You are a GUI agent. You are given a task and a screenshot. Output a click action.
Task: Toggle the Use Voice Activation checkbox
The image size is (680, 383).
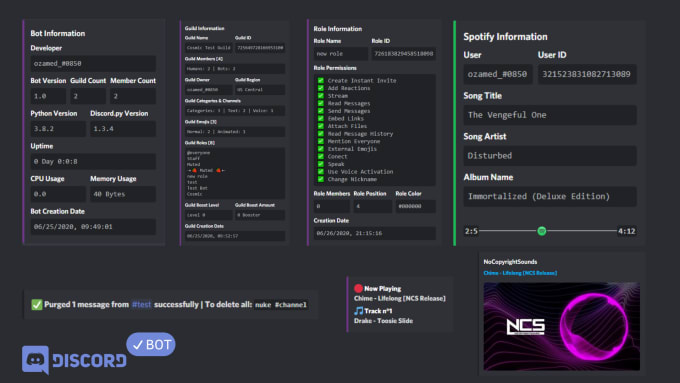tap(320, 171)
